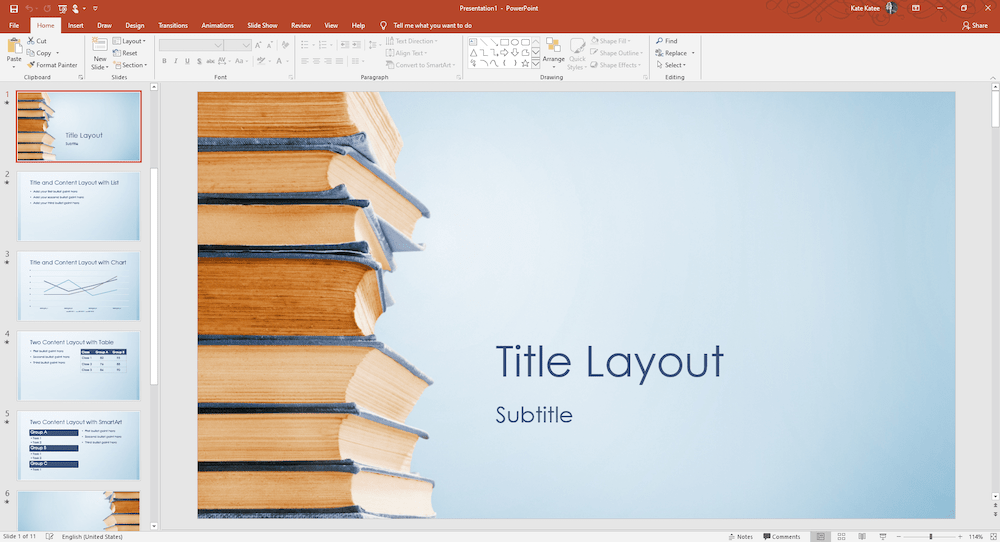Start presentation from beginning in the quick access toolbar
Screen dimensions: 1000x542
(x=62, y=9)
